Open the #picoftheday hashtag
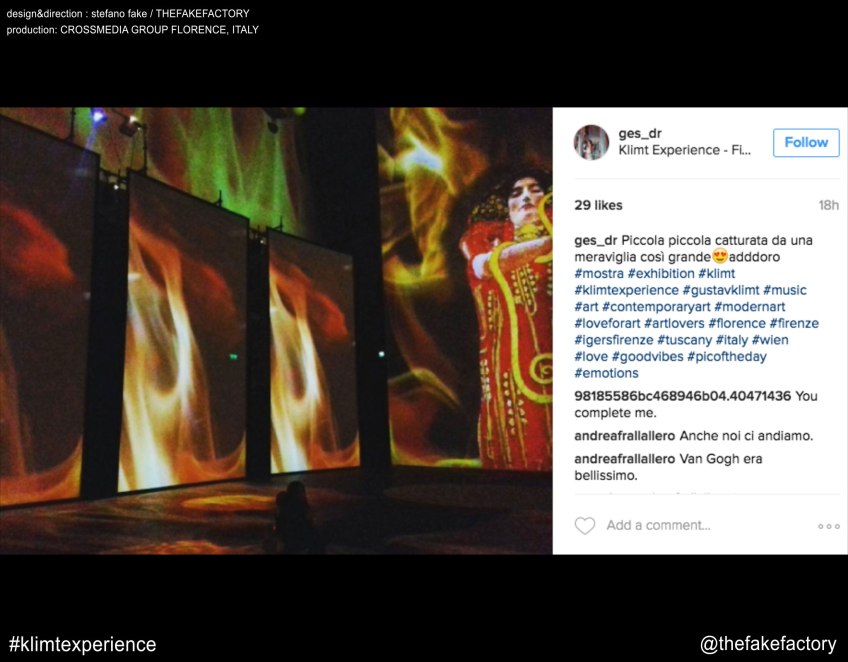 (x=727, y=357)
